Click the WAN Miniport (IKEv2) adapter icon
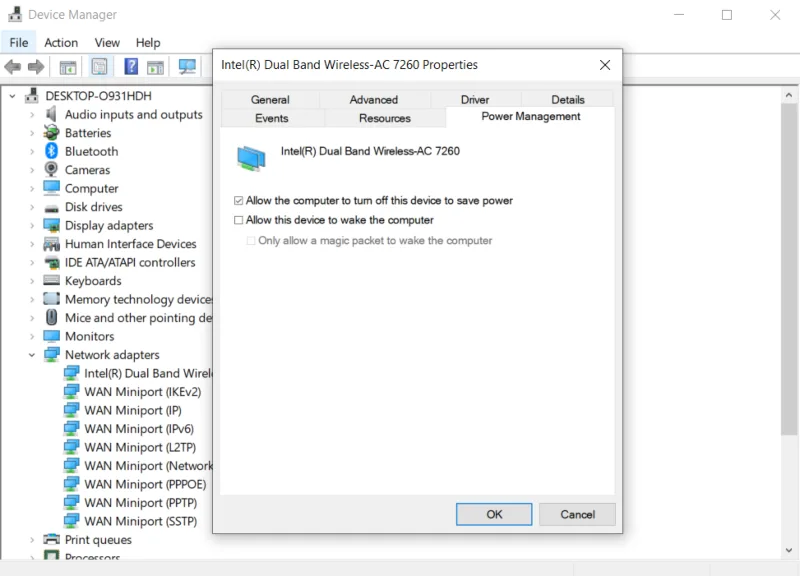Viewport: 800px width, 576px height. tap(71, 392)
